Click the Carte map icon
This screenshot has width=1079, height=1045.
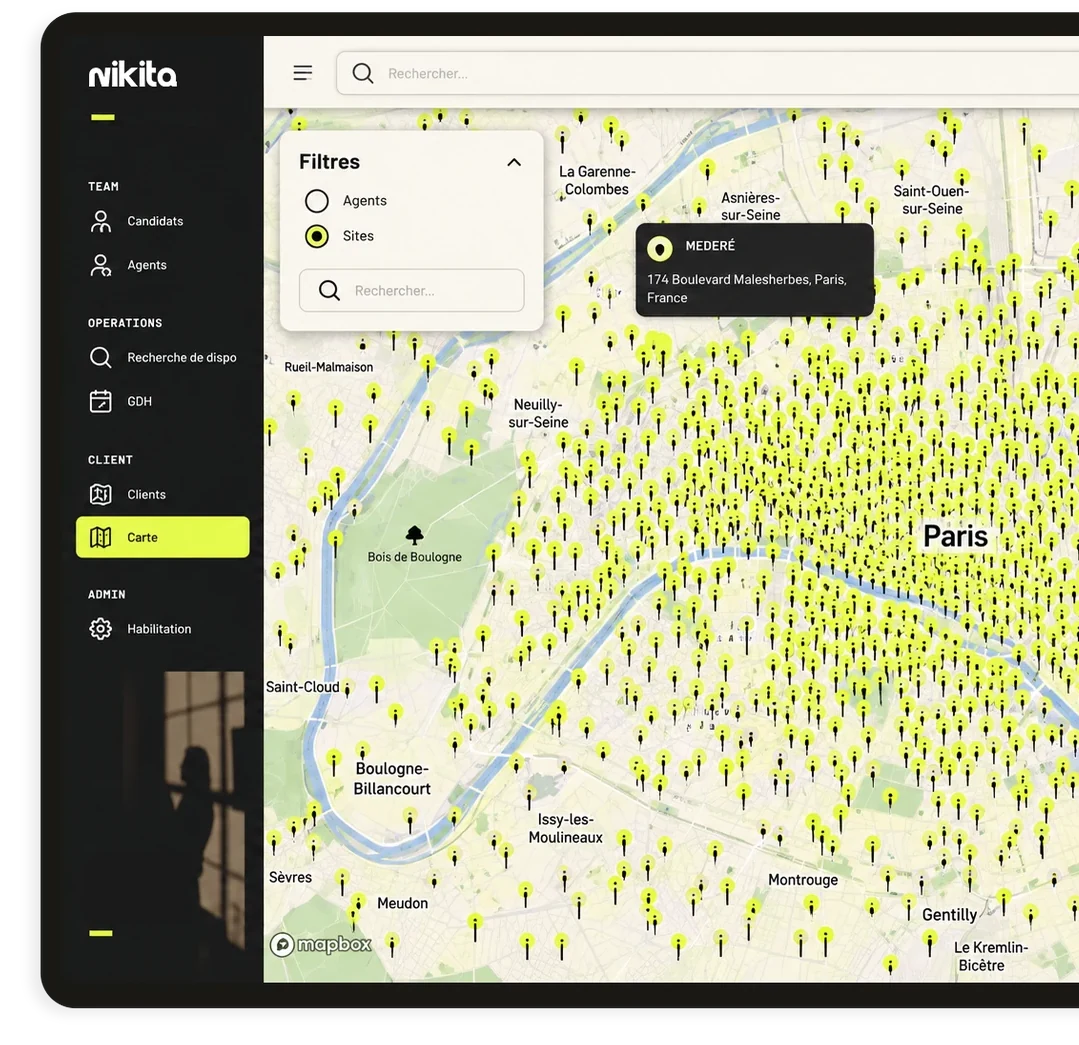point(100,537)
